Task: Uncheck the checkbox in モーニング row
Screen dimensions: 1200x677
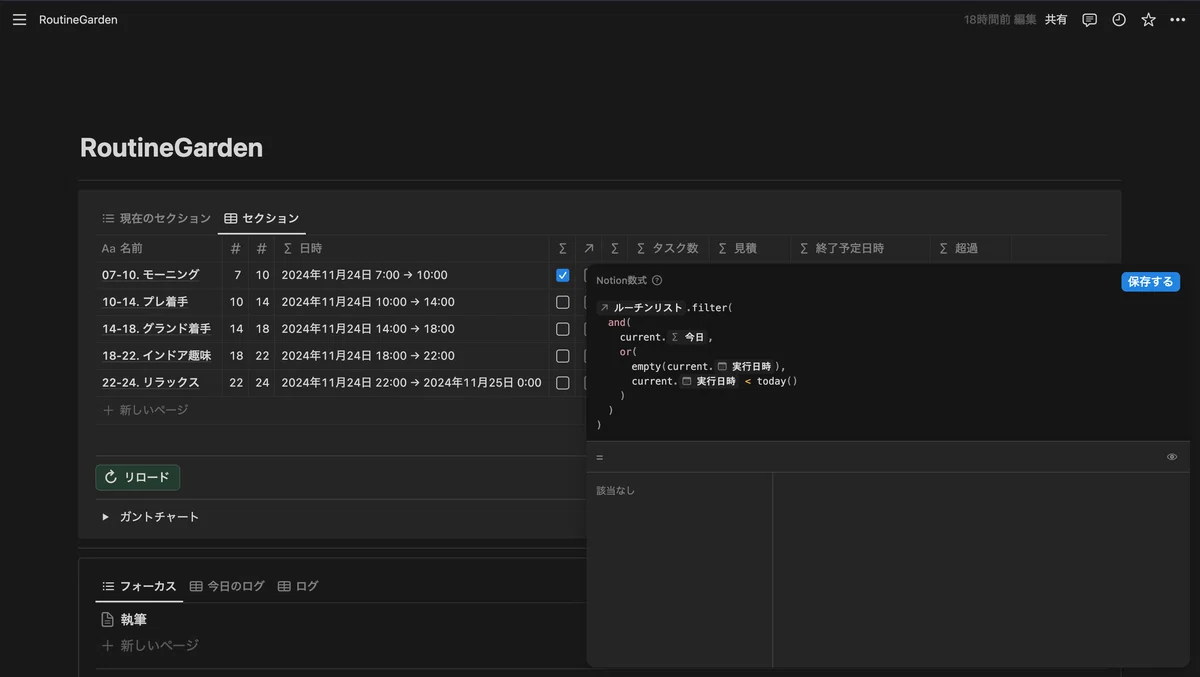Action: (563, 275)
